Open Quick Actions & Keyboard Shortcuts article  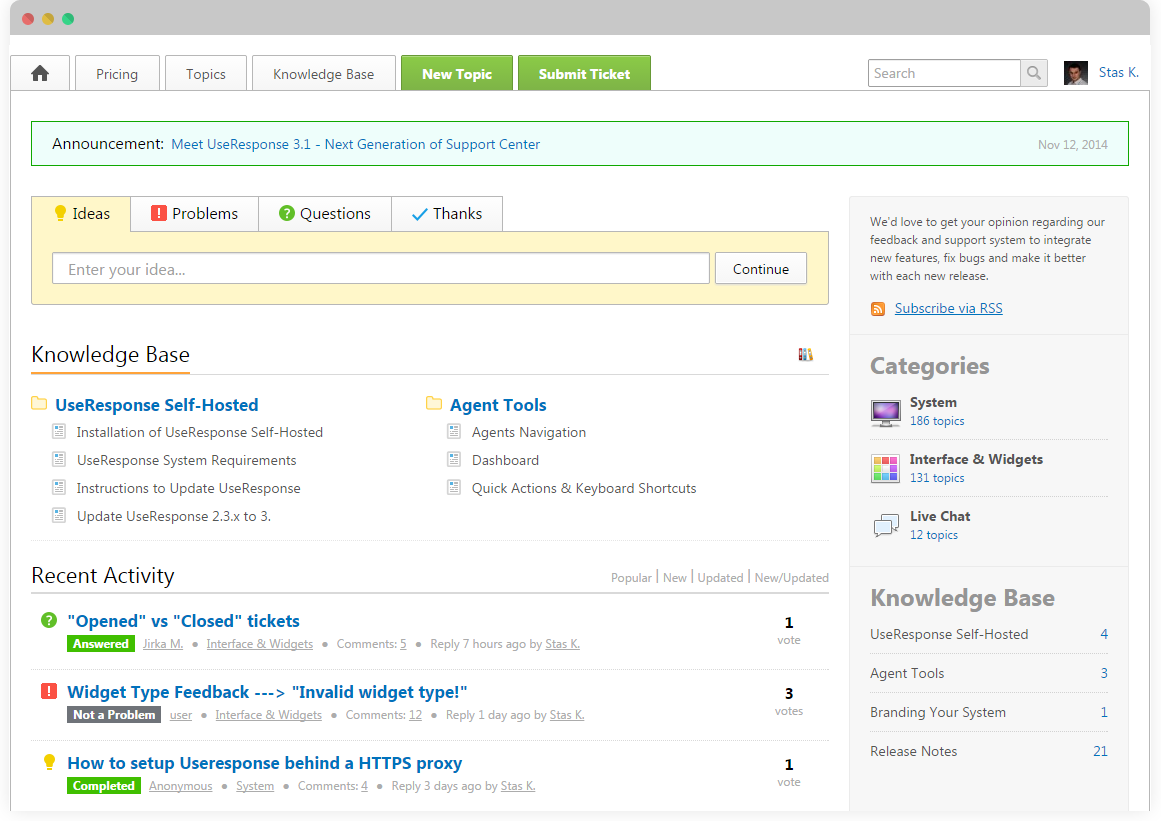click(x=584, y=489)
